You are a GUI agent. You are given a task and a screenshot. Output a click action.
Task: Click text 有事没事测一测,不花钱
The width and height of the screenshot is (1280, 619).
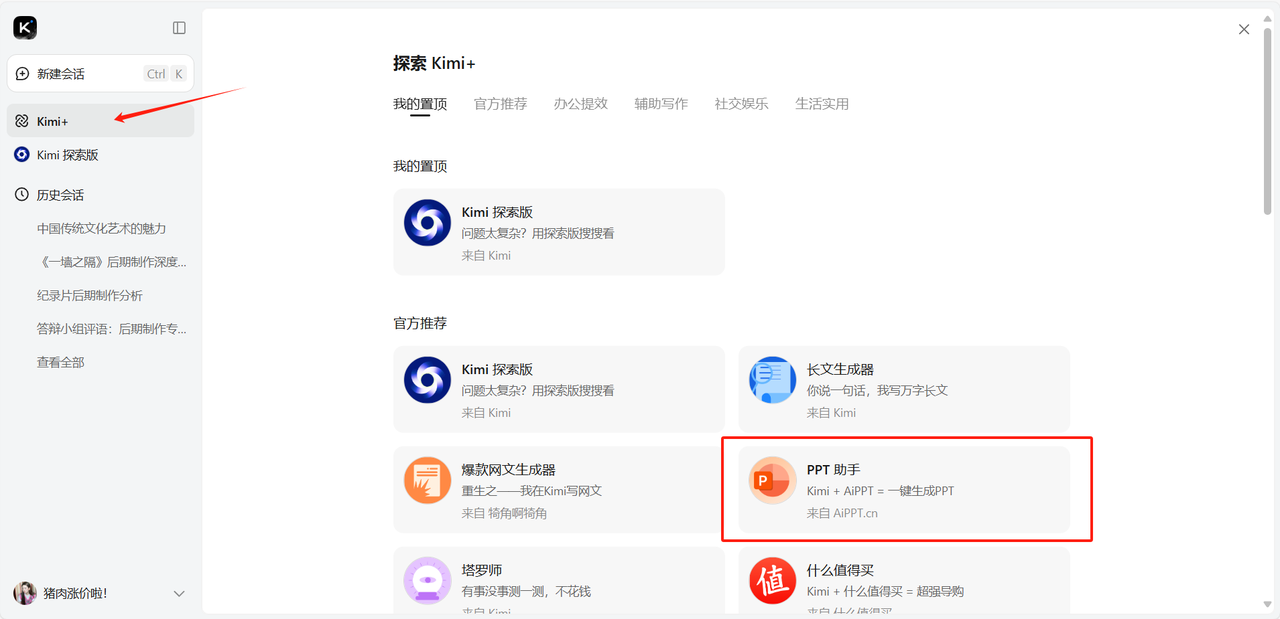pyautogui.click(x=526, y=591)
